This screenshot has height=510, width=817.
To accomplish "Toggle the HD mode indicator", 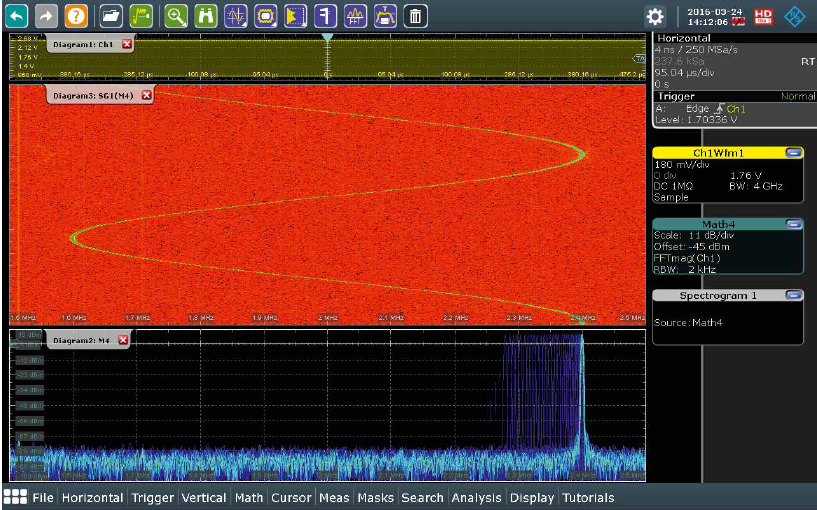I will coord(763,16).
